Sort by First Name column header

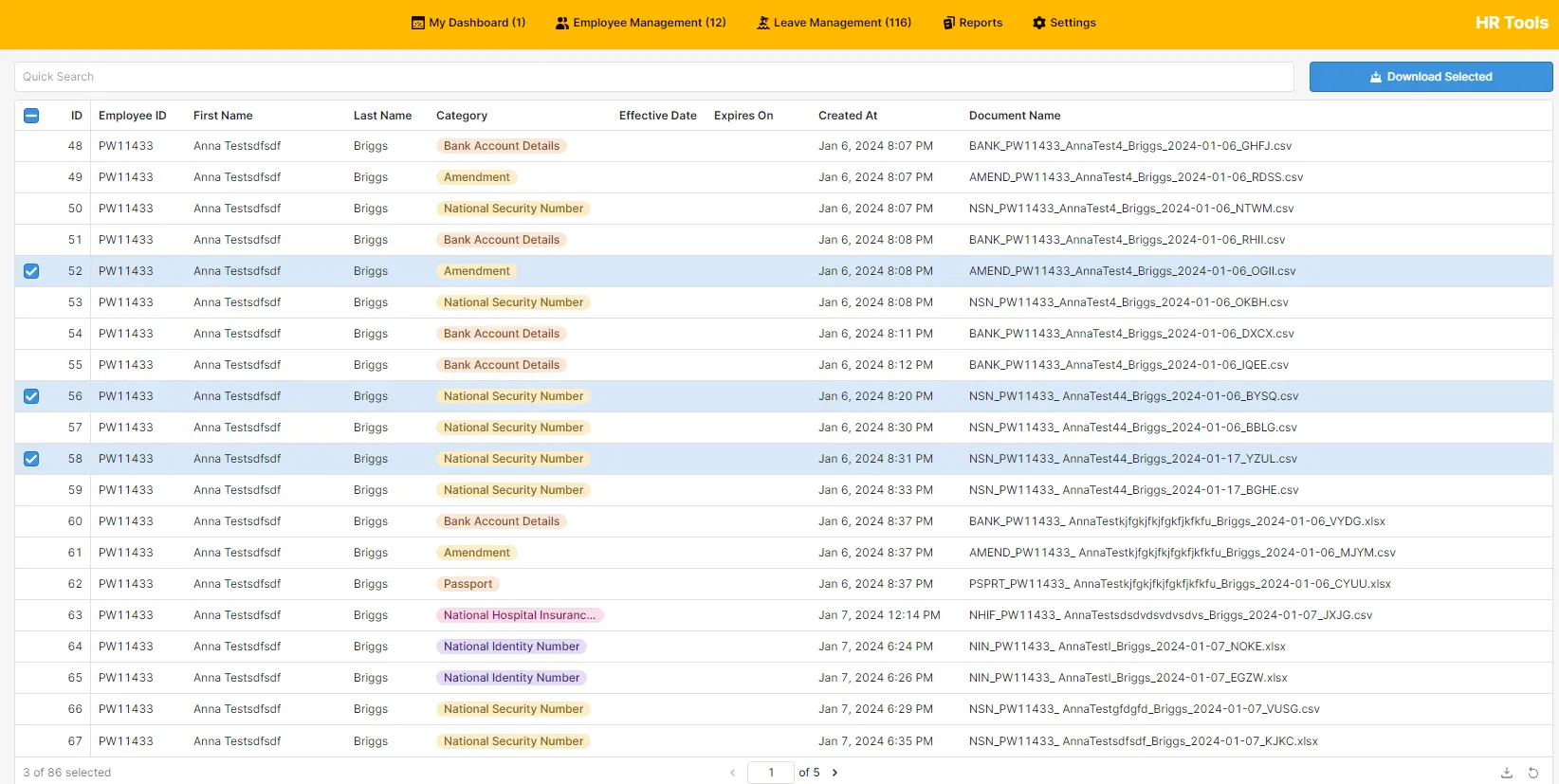coord(223,116)
